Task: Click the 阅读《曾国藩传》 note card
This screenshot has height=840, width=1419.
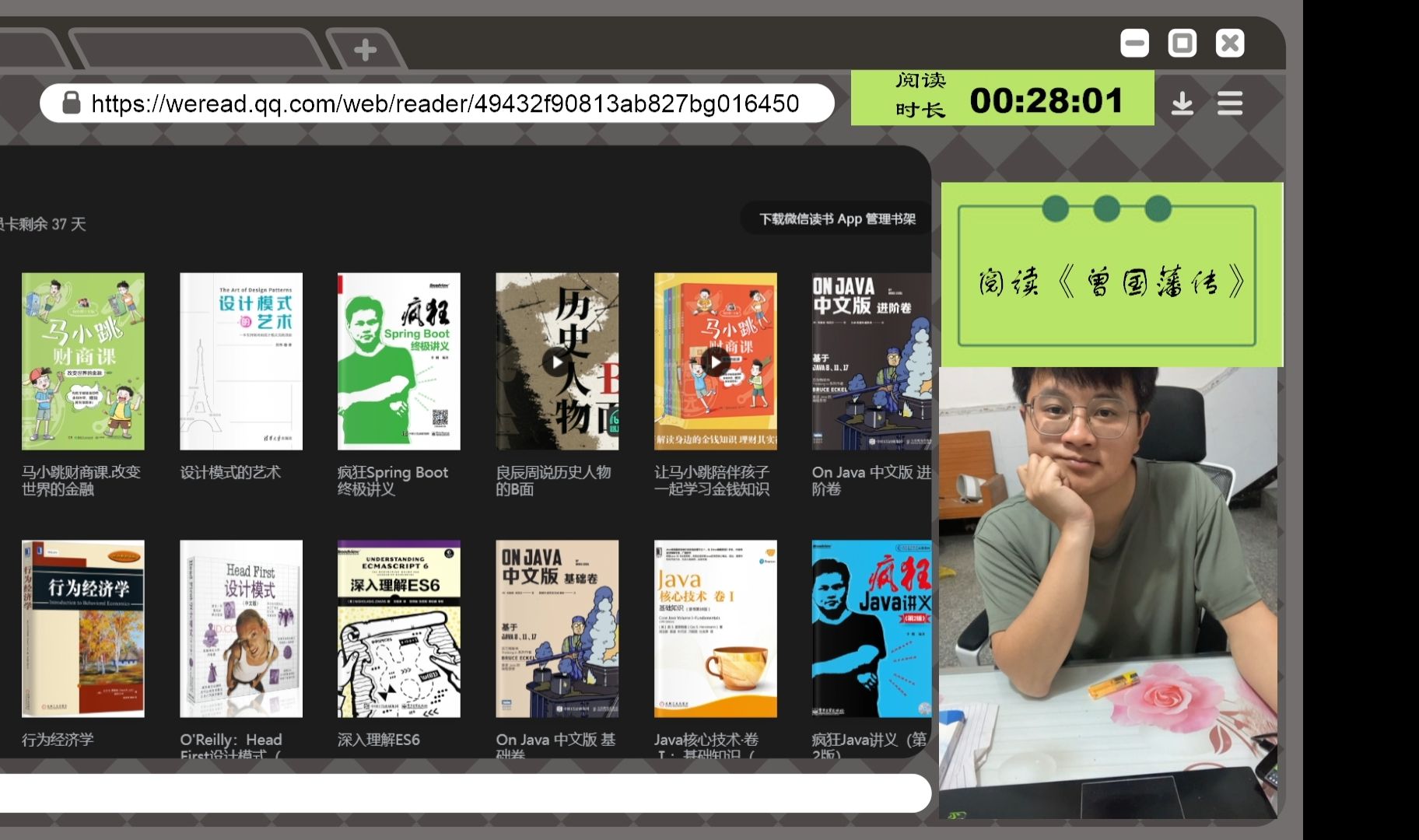Action: pyautogui.click(x=1112, y=275)
